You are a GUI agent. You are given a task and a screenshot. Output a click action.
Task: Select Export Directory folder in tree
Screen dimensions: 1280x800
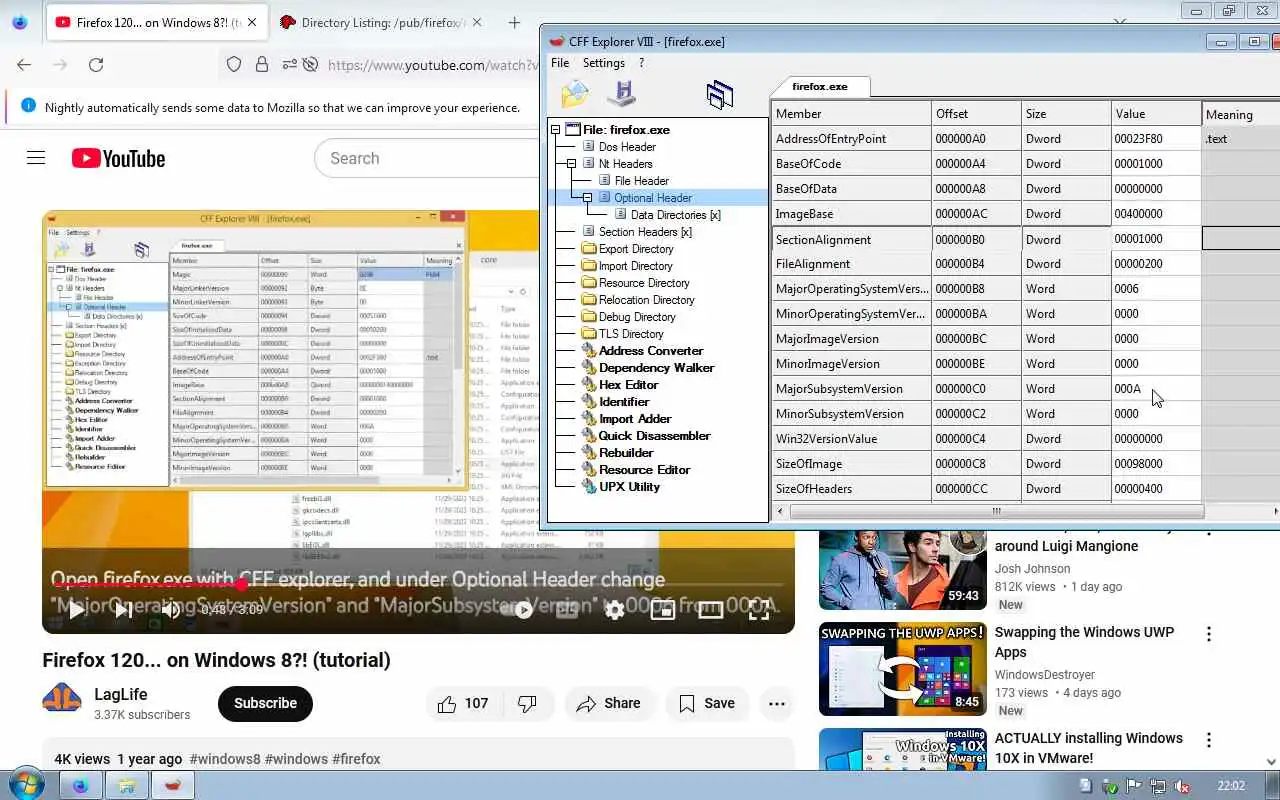636,249
